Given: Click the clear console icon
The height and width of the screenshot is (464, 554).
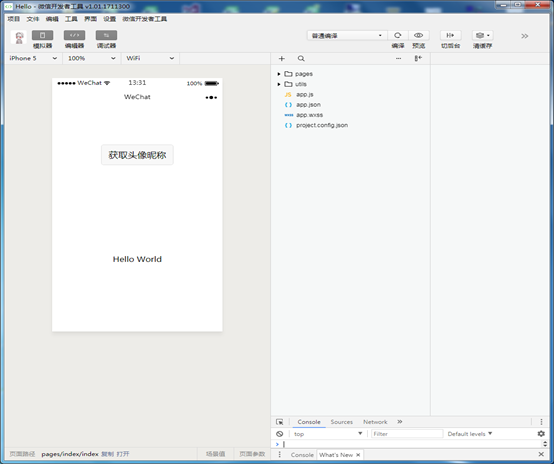Looking at the screenshot, I should coord(279,434).
